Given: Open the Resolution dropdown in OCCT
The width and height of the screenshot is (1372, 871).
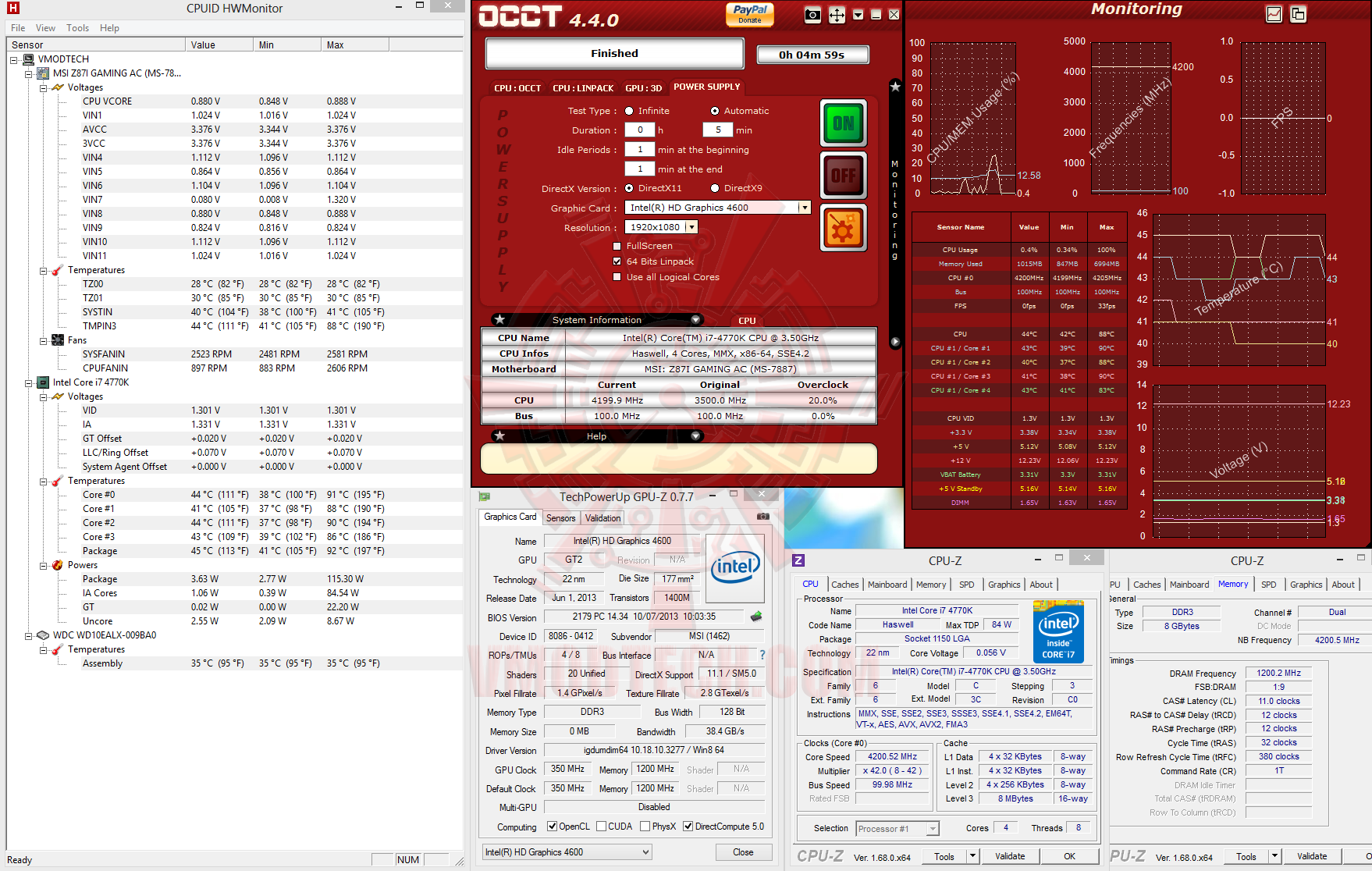Looking at the screenshot, I should (691, 227).
